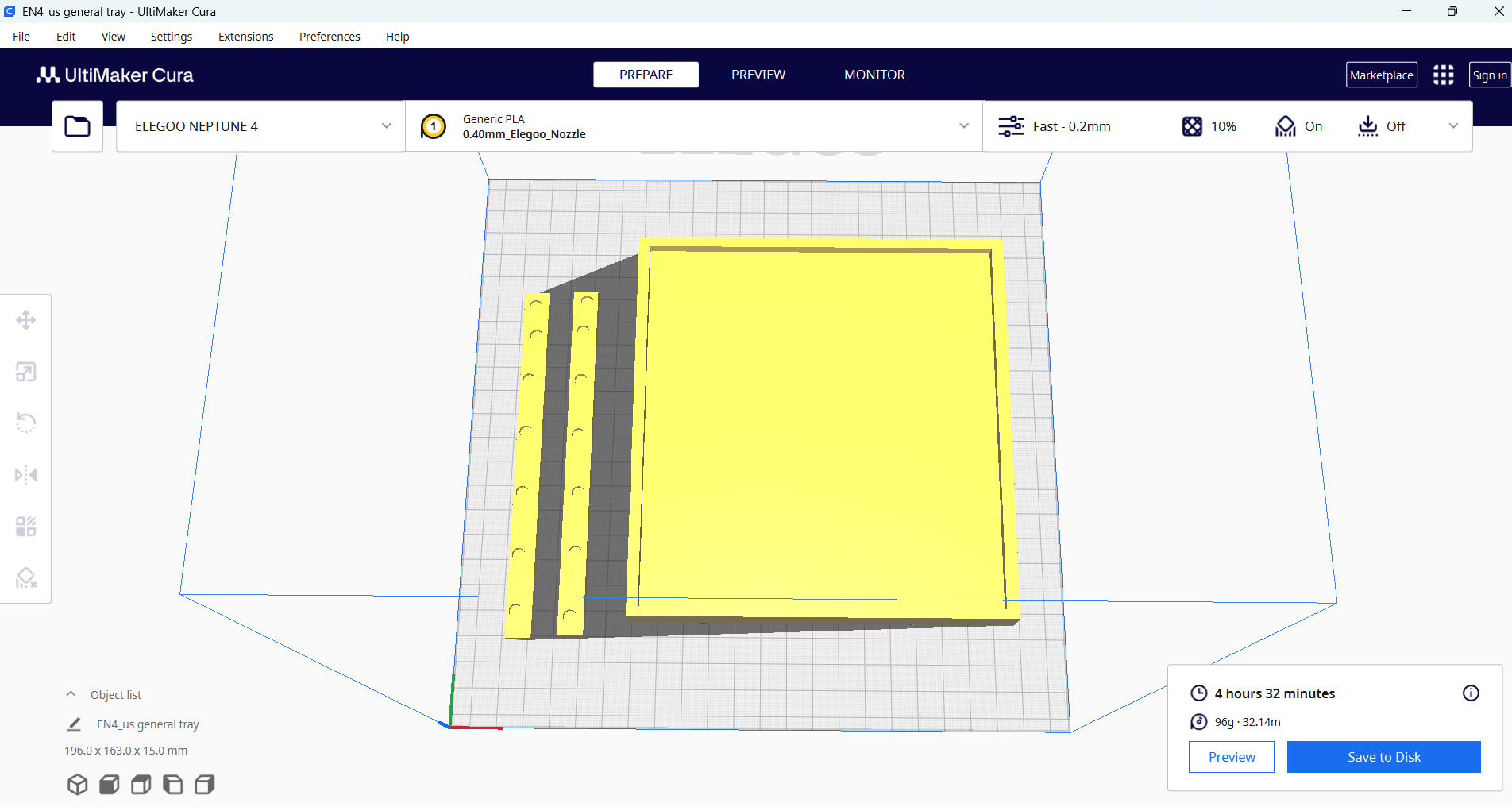Open file with the folder icon
The width and height of the screenshot is (1512, 807).
77,126
